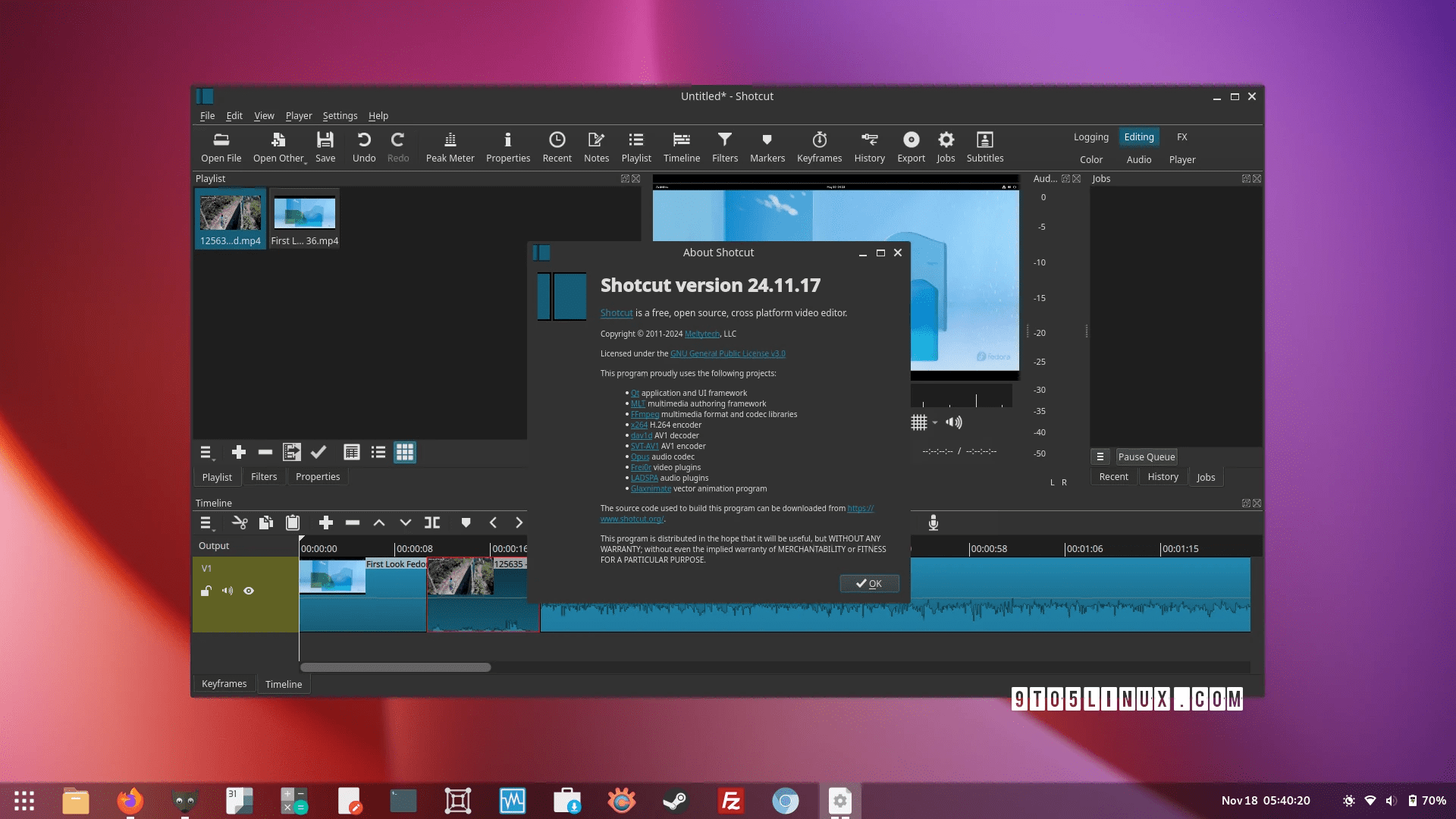Toggle the V1 track lock
This screenshot has height=819, width=1456.
[x=206, y=591]
